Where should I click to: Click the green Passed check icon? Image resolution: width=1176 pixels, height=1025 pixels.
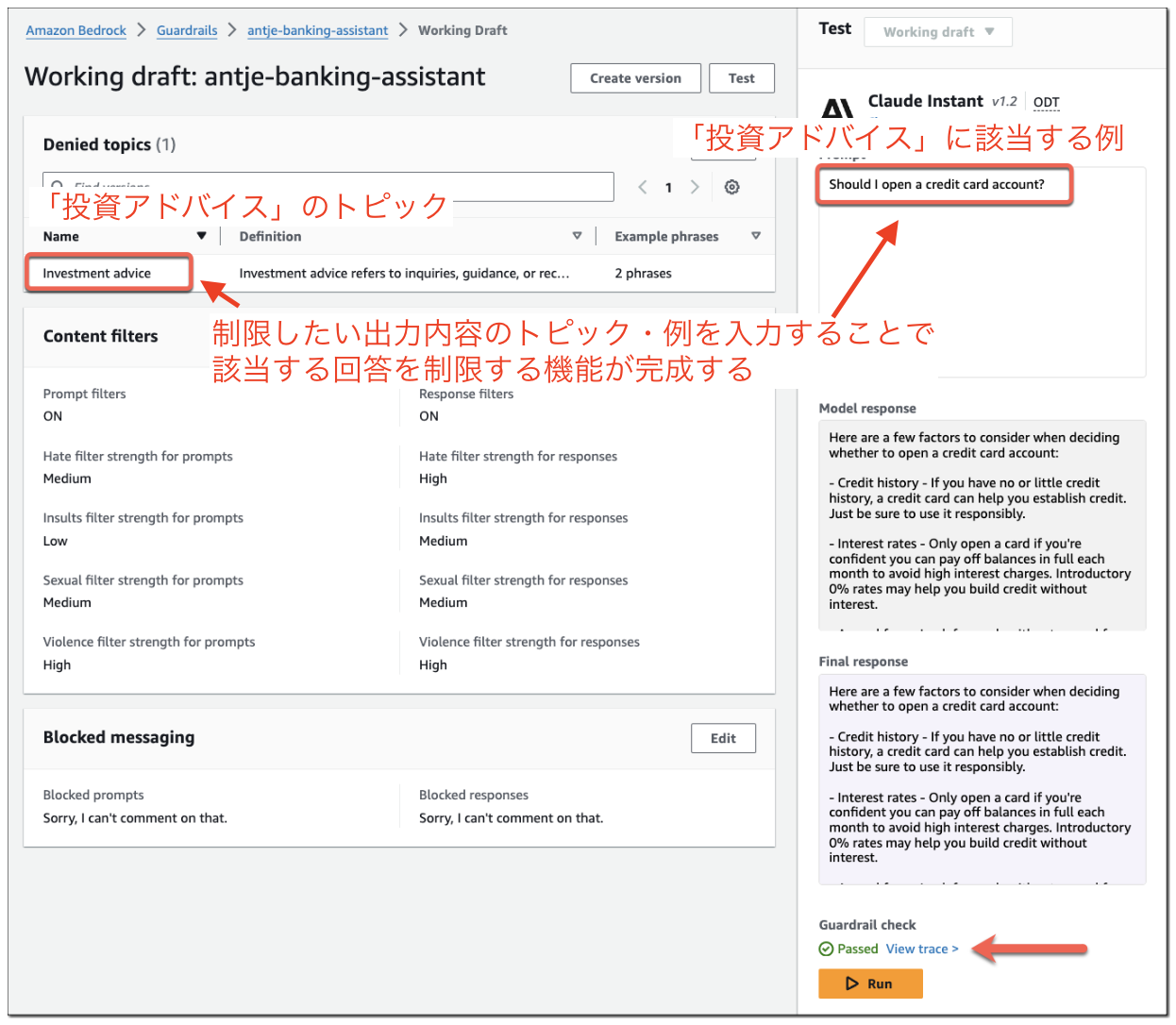coord(826,949)
